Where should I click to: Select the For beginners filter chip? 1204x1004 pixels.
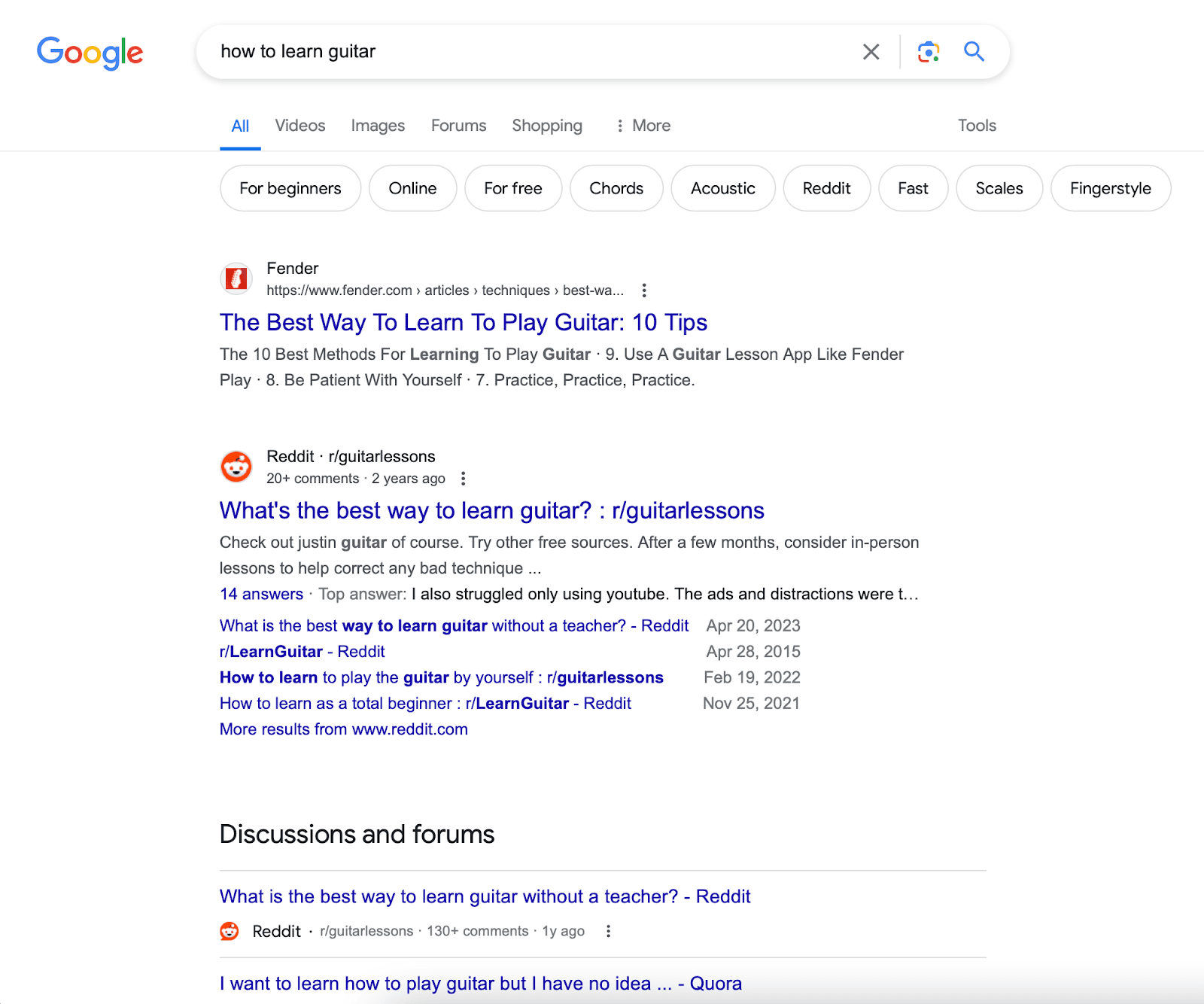[290, 188]
